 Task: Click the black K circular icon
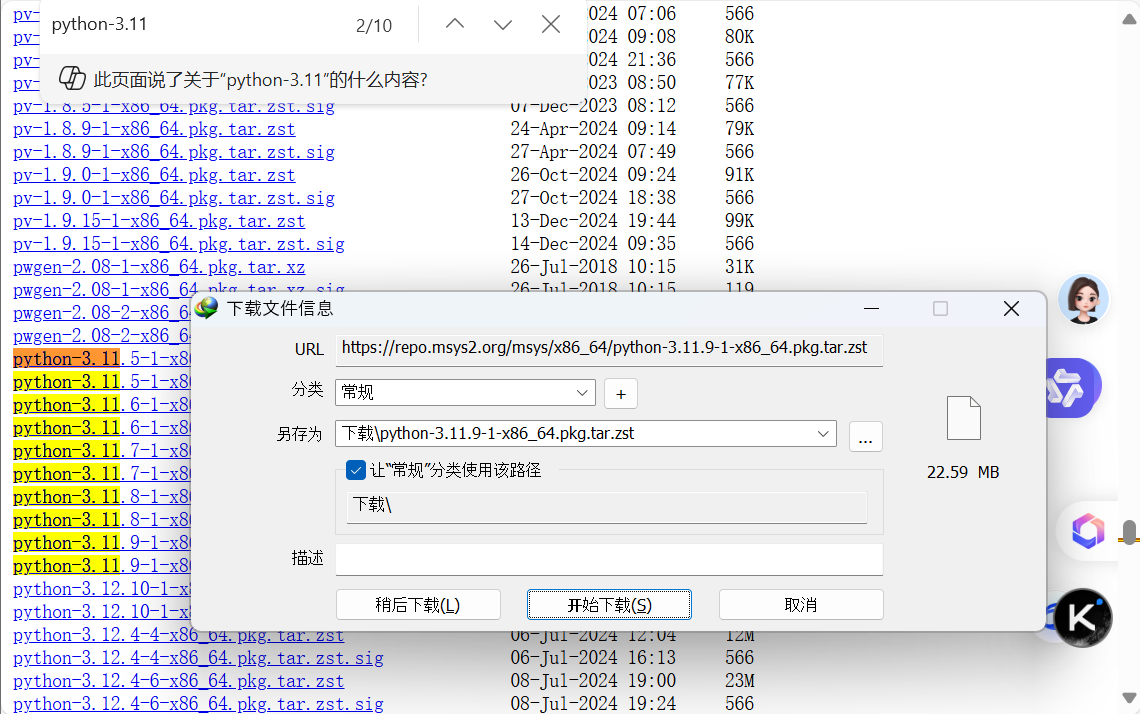pos(1083,617)
